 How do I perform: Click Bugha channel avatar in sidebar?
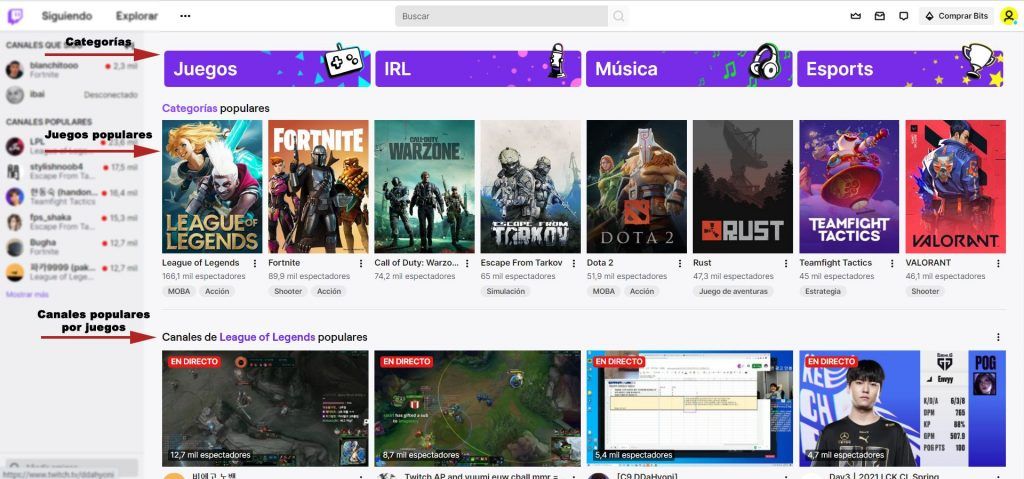click(15, 247)
